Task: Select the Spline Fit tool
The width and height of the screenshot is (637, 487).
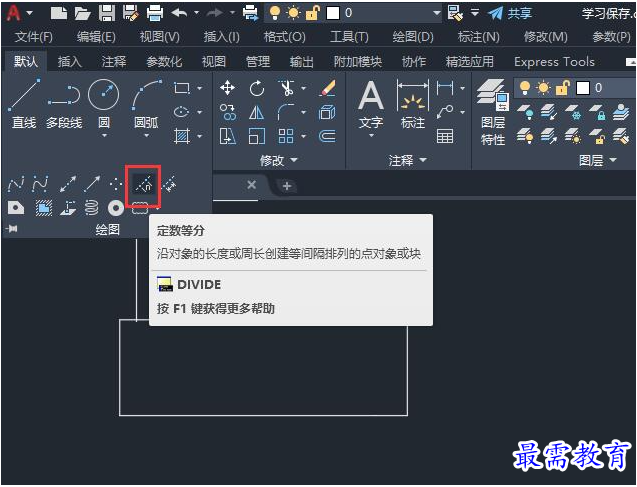Action: (16, 185)
